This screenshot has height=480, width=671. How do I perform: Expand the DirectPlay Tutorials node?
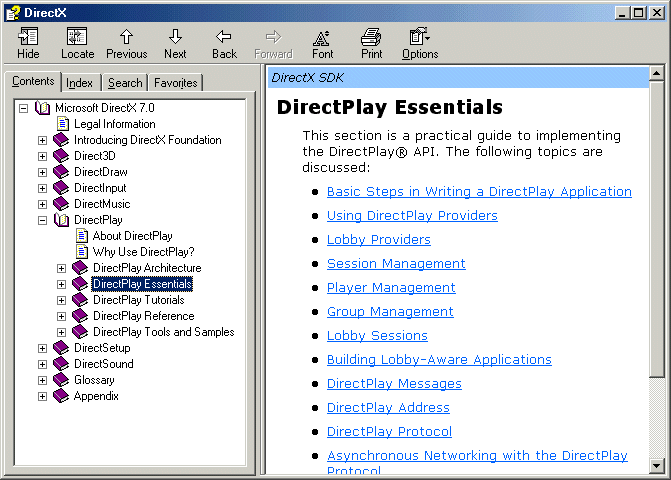pyautogui.click(x=61, y=300)
